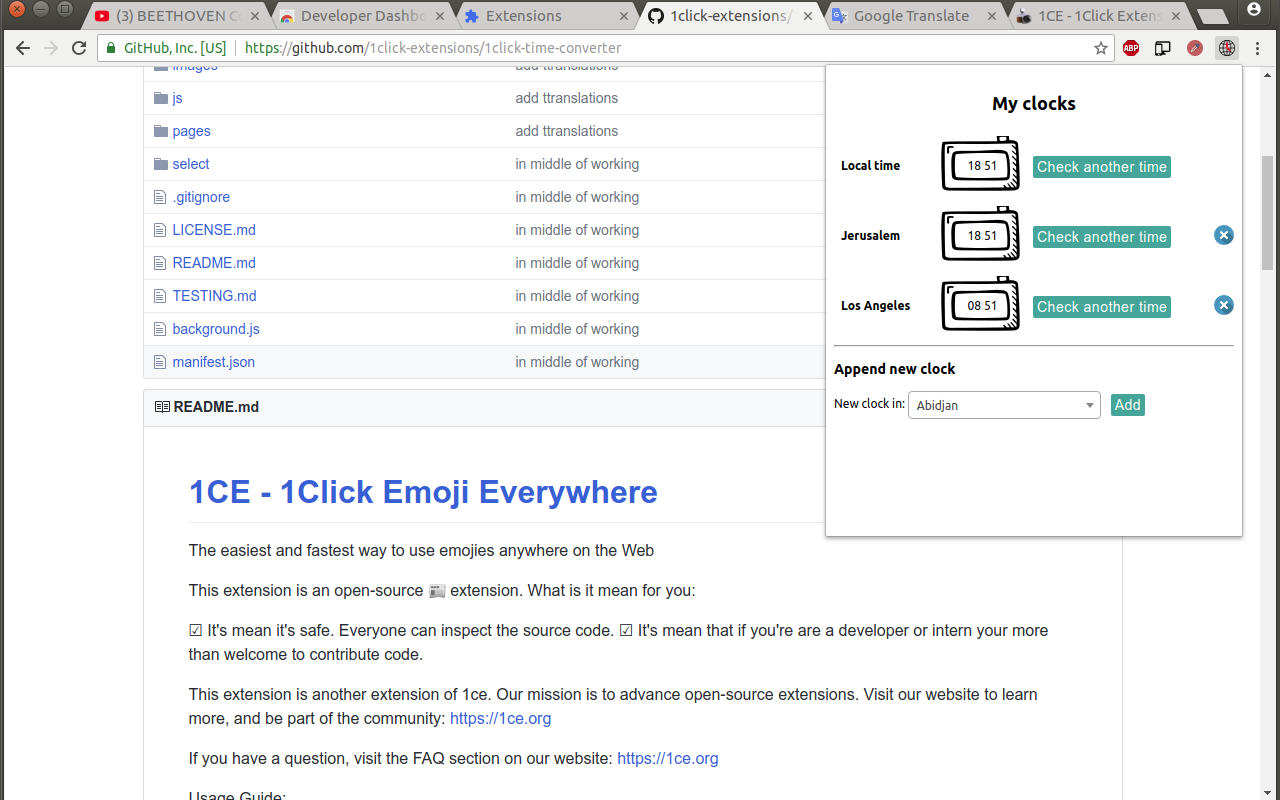Open the time converter globe extension icon
This screenshot has height=800, width=1280.
tap(1227, 48)
